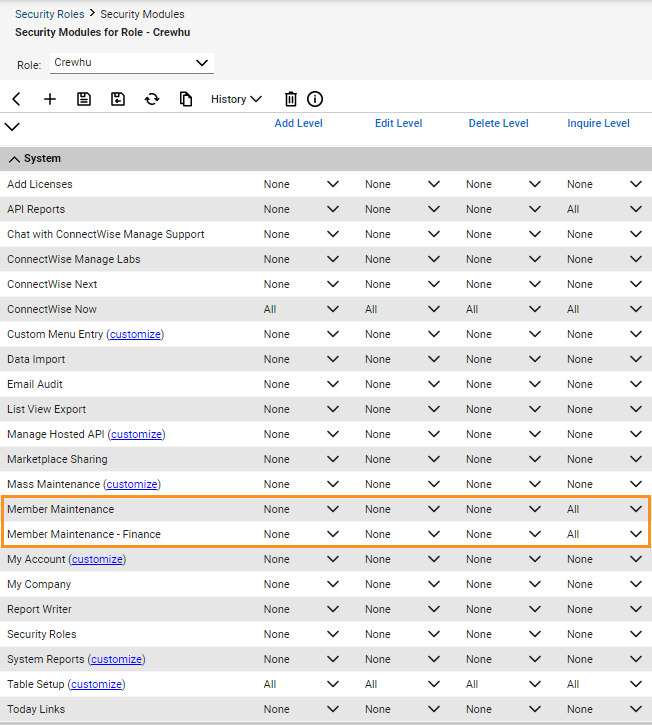Collapse the System section

tap(14, 159)
